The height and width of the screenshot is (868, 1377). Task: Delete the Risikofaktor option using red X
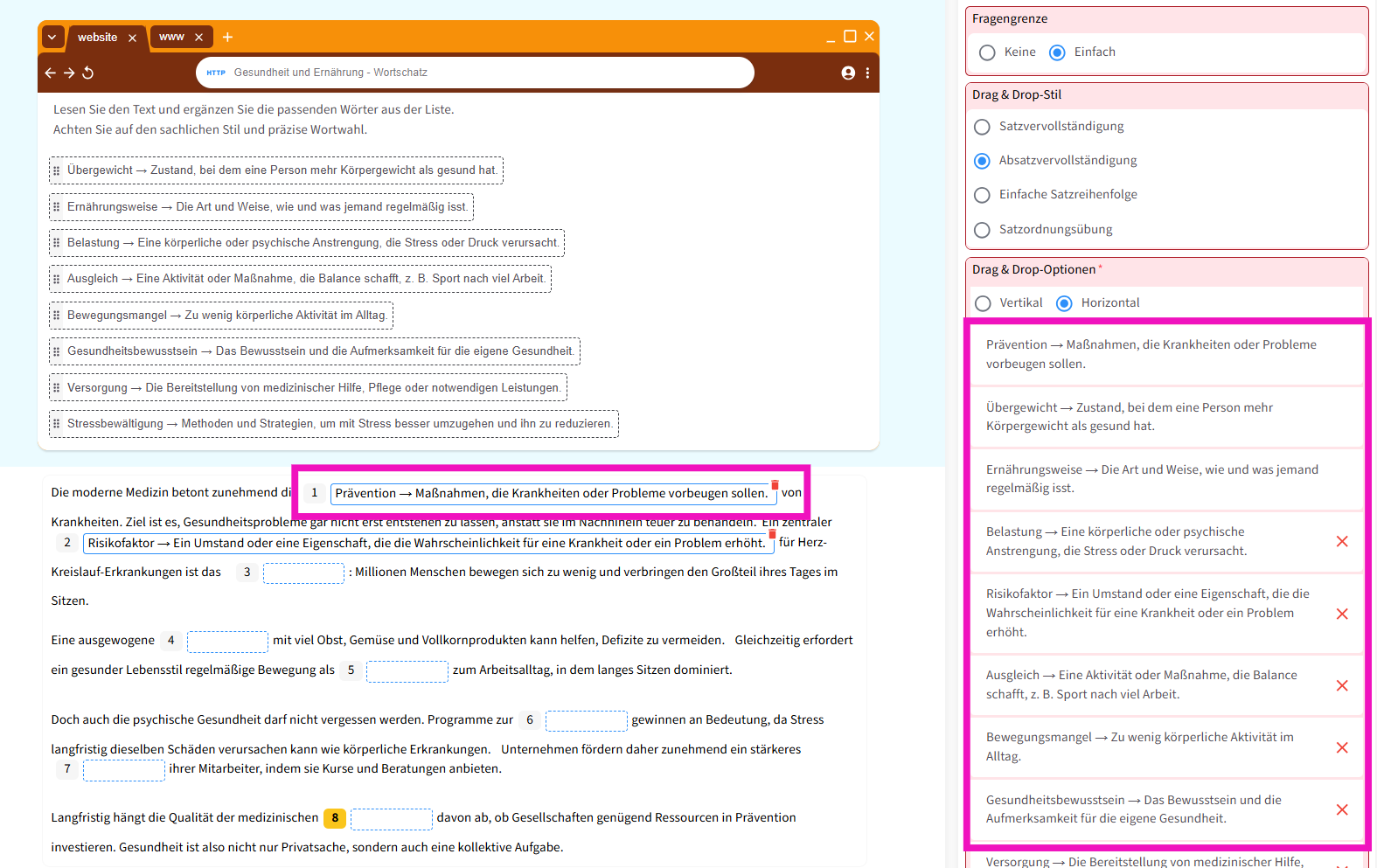1341,614
